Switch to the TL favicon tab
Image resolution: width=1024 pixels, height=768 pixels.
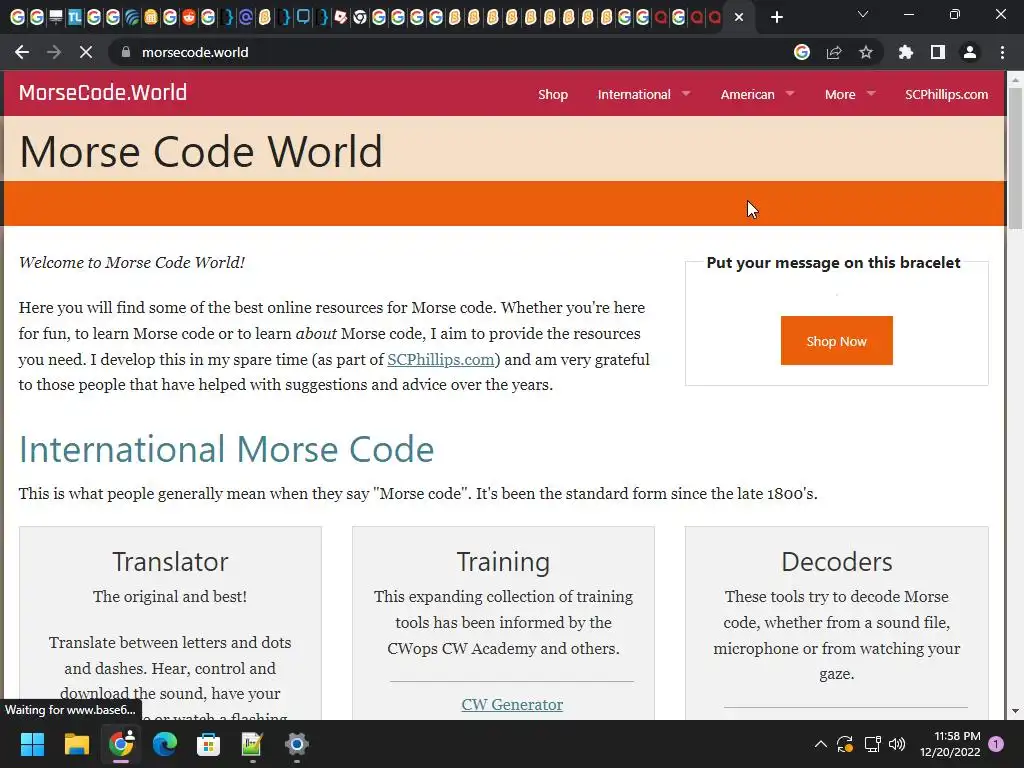75,18
